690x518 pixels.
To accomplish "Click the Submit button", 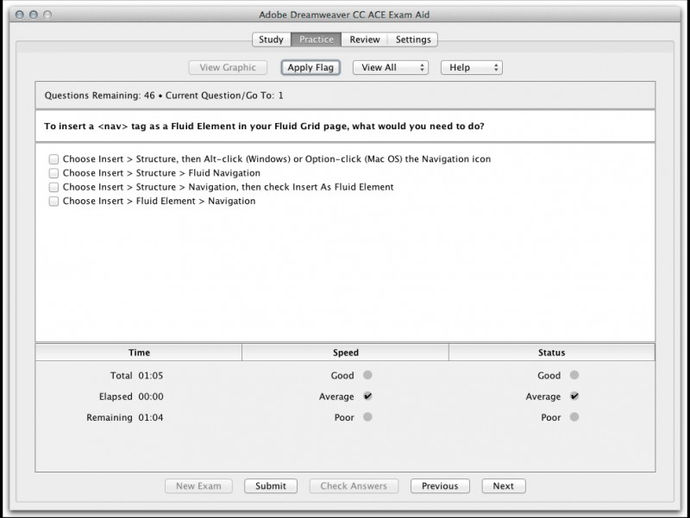I will coord(271,486).
